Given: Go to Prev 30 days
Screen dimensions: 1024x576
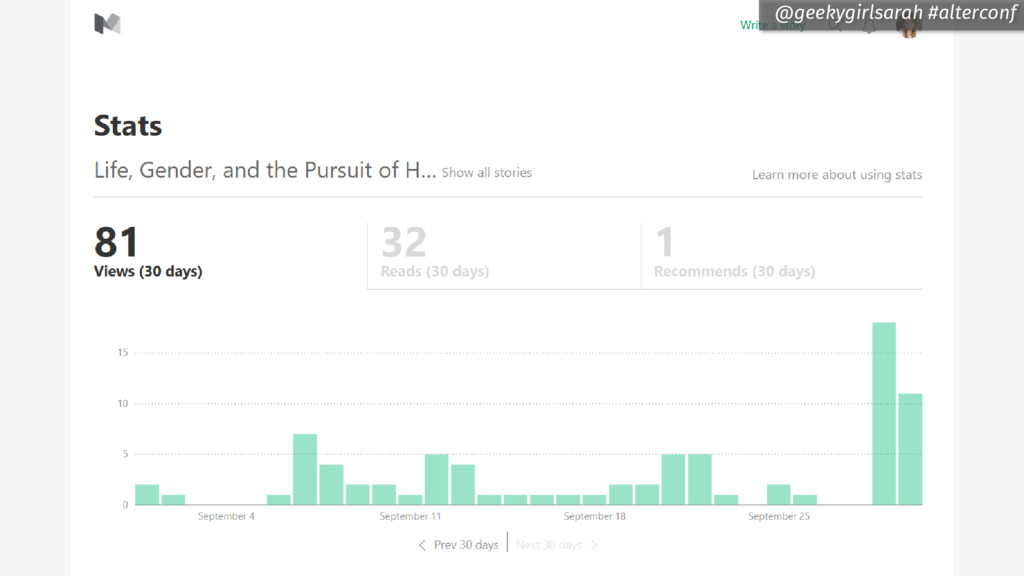Looking at the screenshot, I should point(466,545).
